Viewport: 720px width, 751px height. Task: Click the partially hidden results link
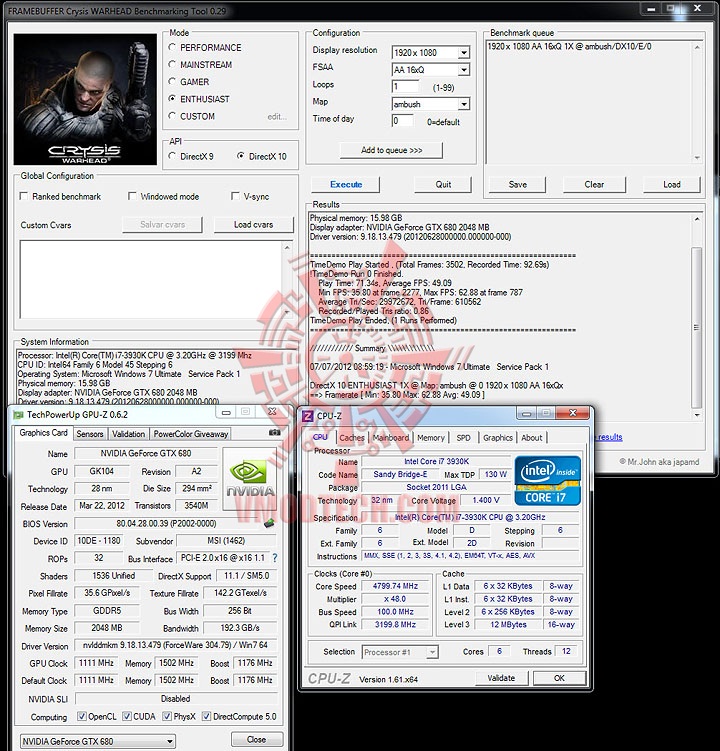point(608,437)
